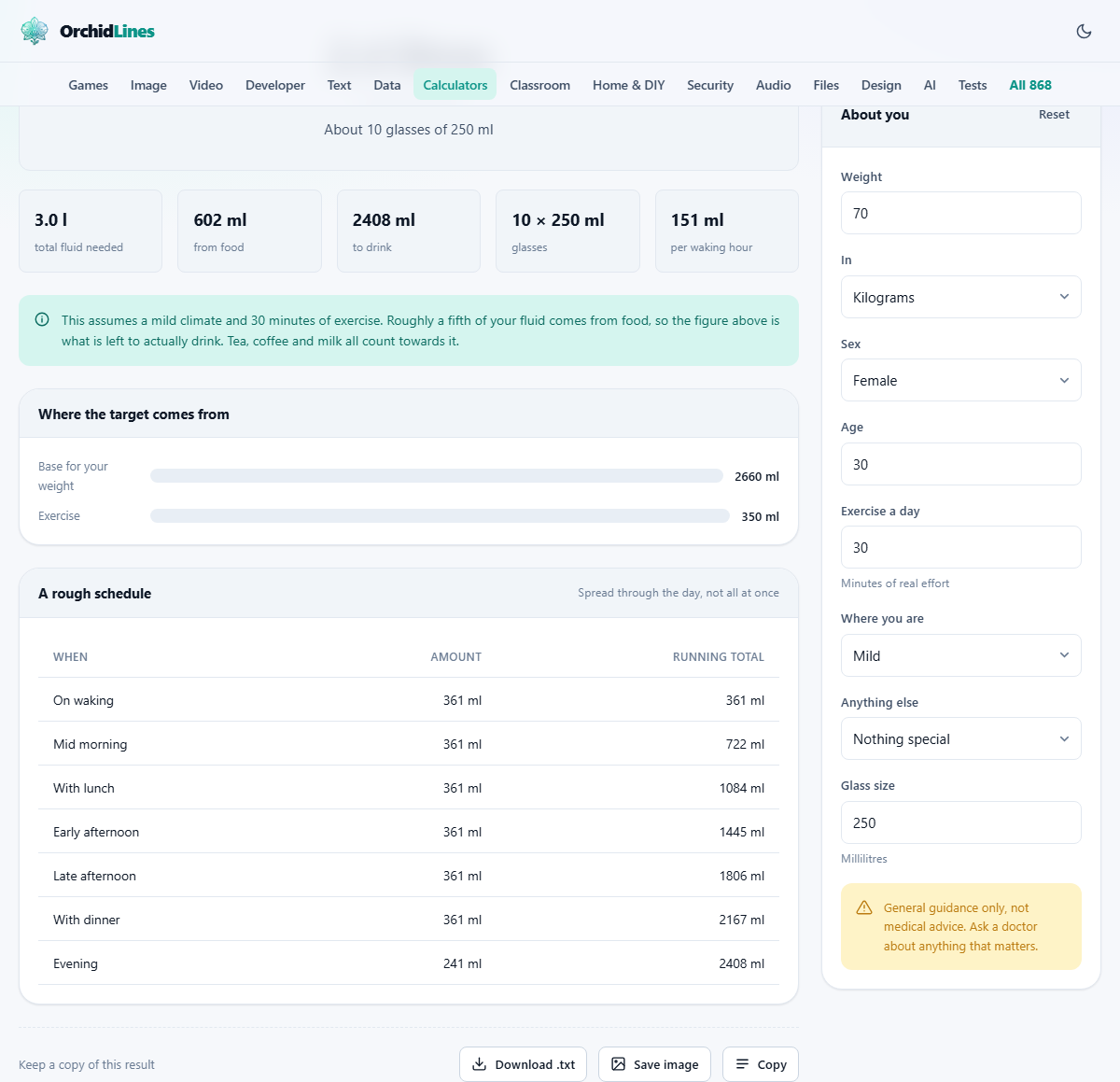The width and height of the screenshot is (1120, 1082).
Task: Select the Late afternoon schedule row
Action: [409, 876]
